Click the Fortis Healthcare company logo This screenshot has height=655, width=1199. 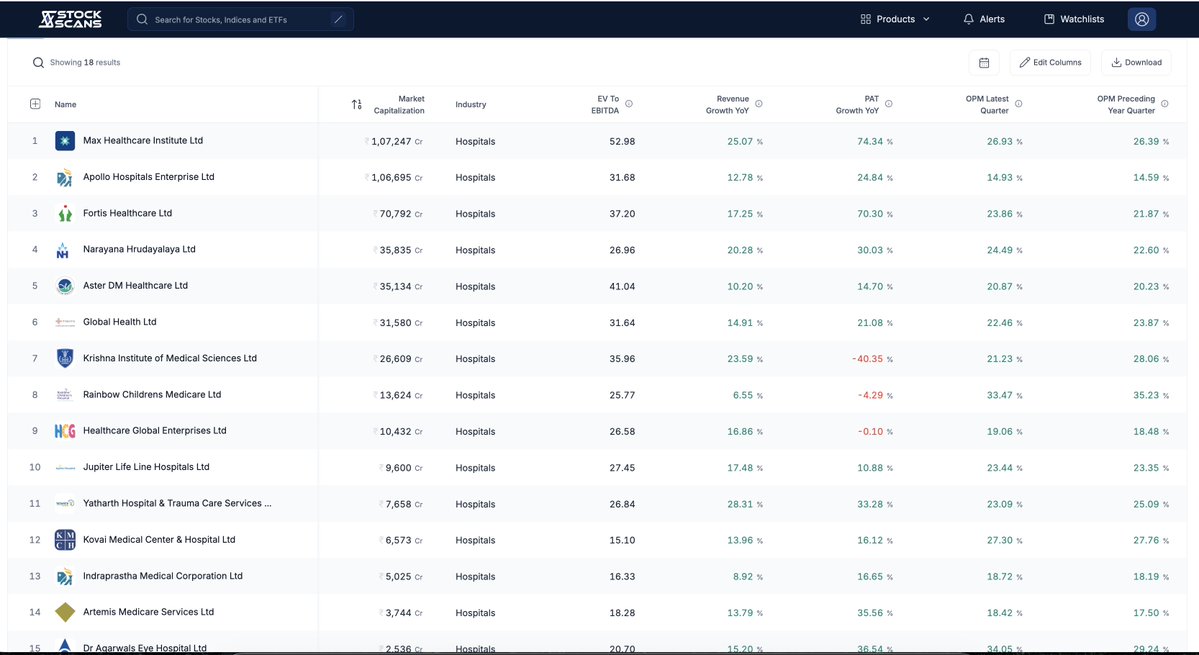click(63, 213)
